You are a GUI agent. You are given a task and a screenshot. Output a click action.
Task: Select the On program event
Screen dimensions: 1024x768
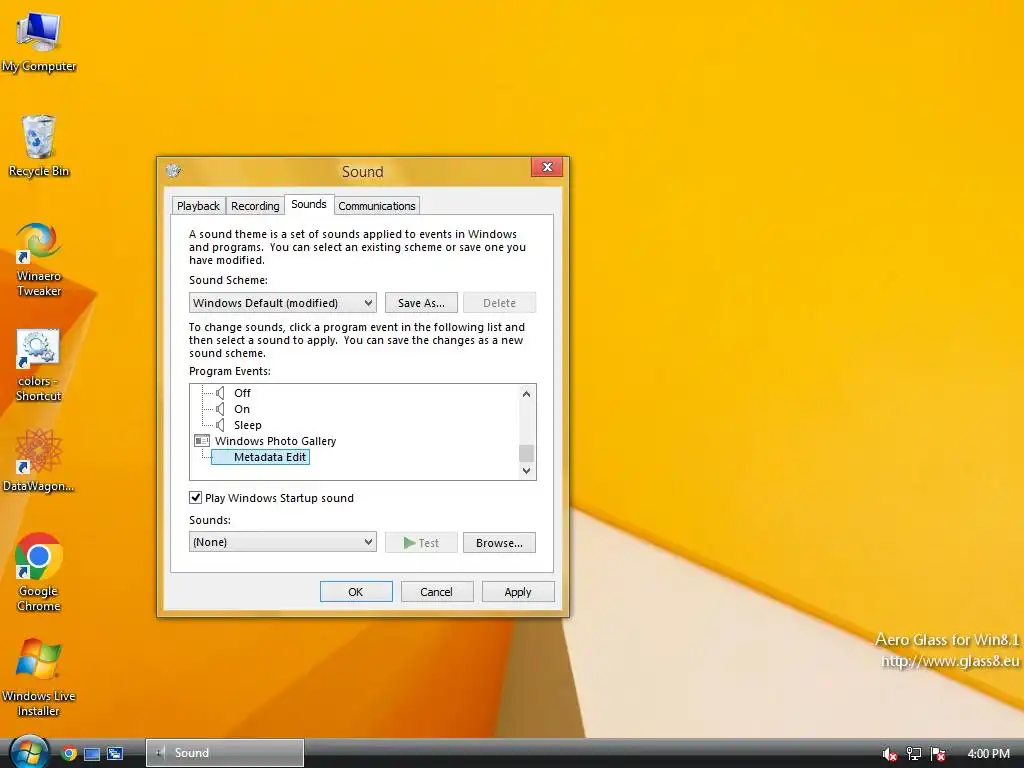242,409
